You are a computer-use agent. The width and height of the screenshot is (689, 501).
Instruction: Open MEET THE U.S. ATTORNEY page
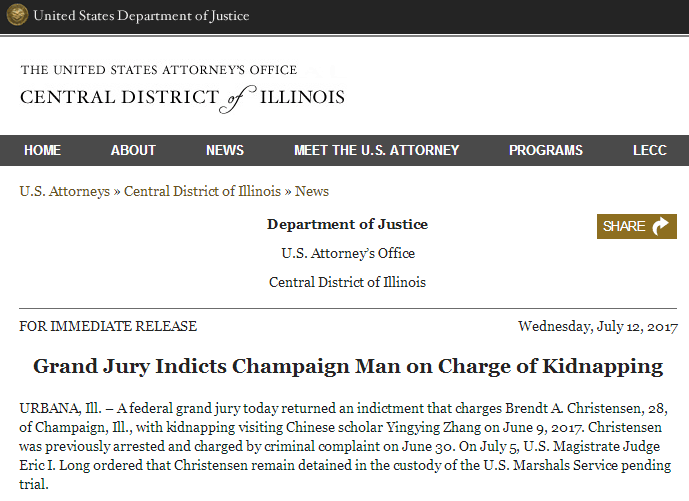click(x=376, y=150)
